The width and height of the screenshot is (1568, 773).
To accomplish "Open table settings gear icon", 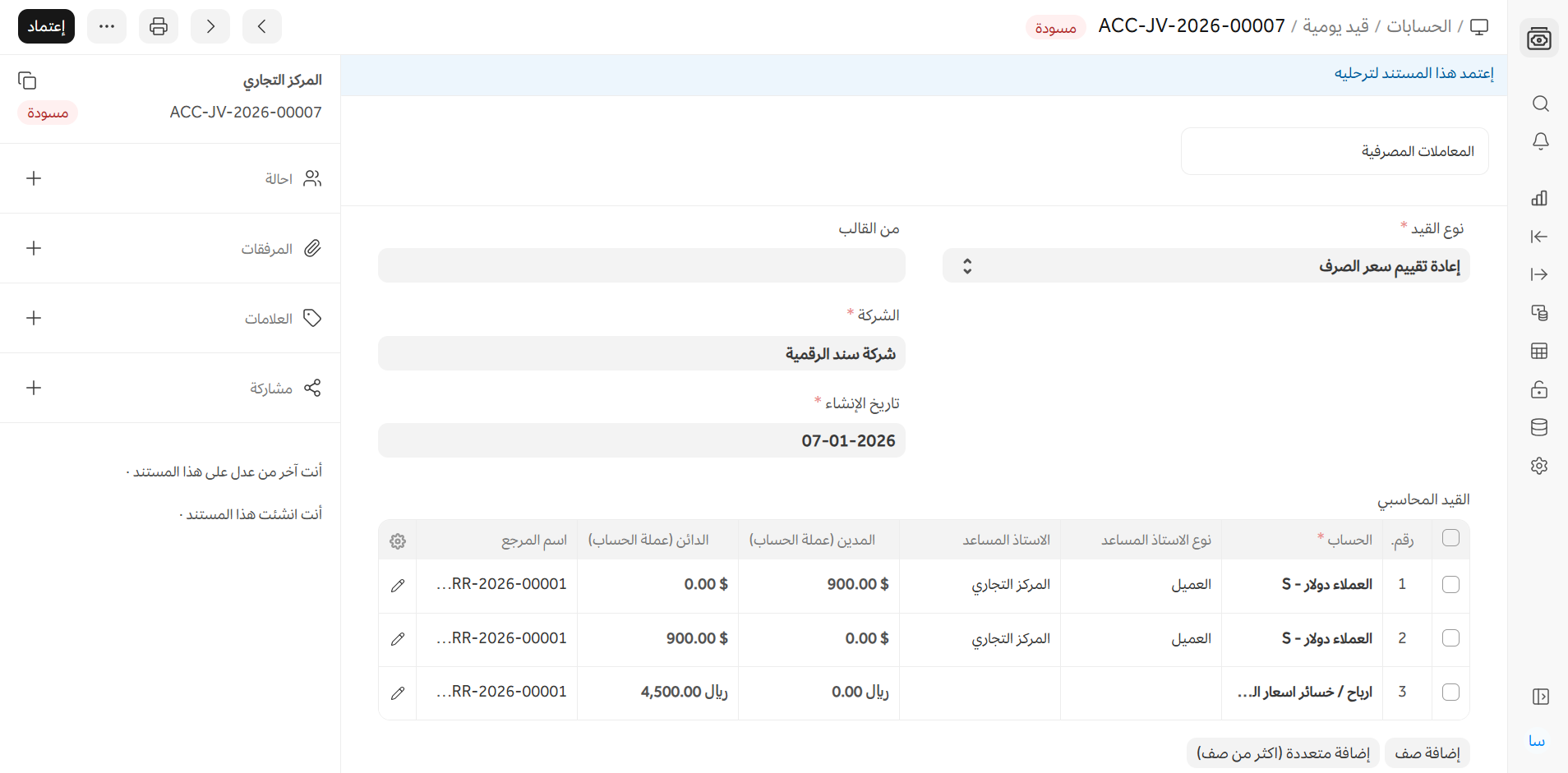I will coord(398,541).
